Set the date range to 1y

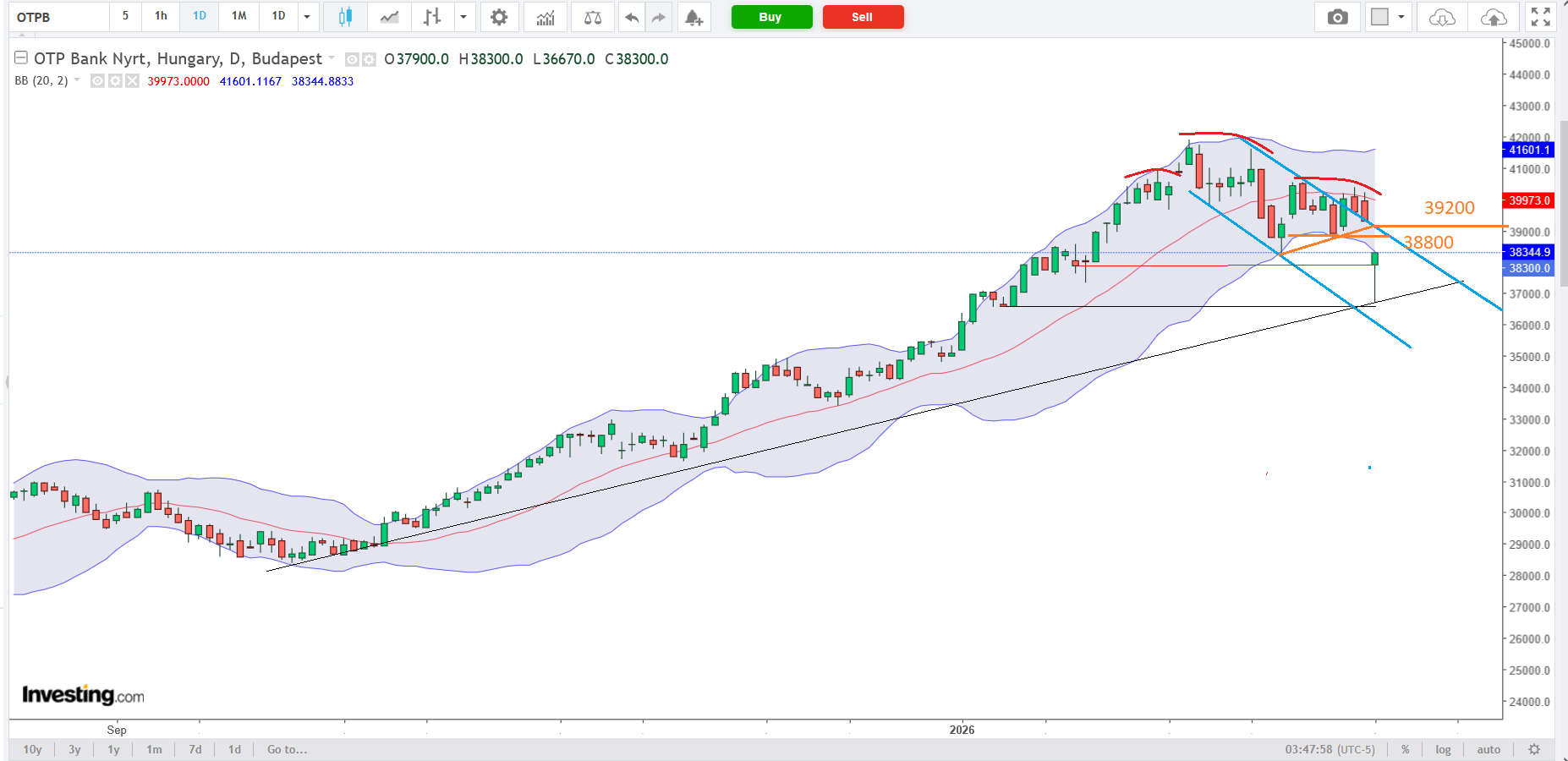pos(113,749)
